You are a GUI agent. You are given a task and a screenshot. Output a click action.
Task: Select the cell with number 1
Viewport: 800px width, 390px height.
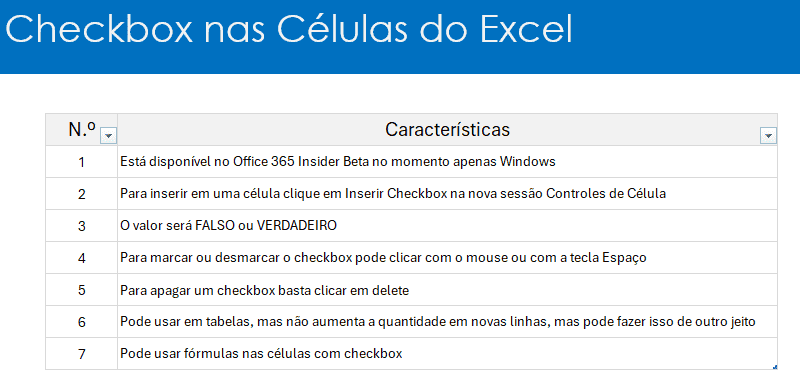coord(82,162)
